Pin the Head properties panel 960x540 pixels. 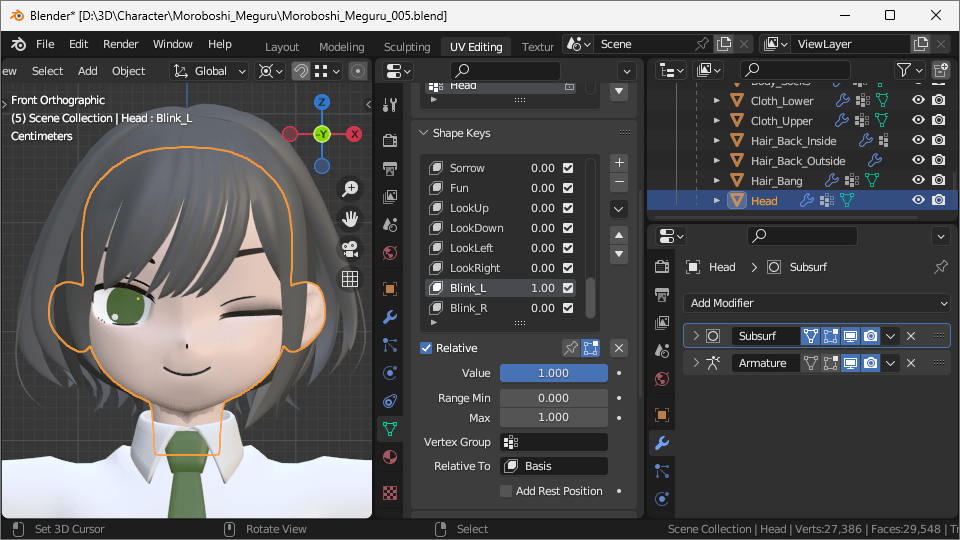tap(940, 267)
